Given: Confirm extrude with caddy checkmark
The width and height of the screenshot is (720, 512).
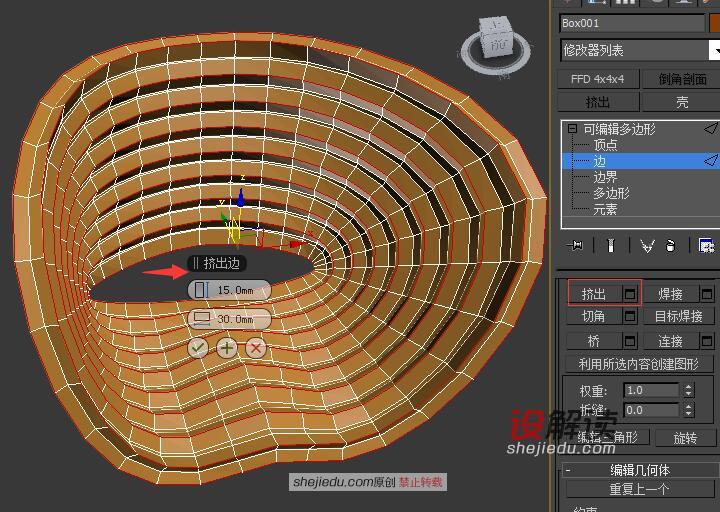Looking at the screenshot, I should [198, 348].
